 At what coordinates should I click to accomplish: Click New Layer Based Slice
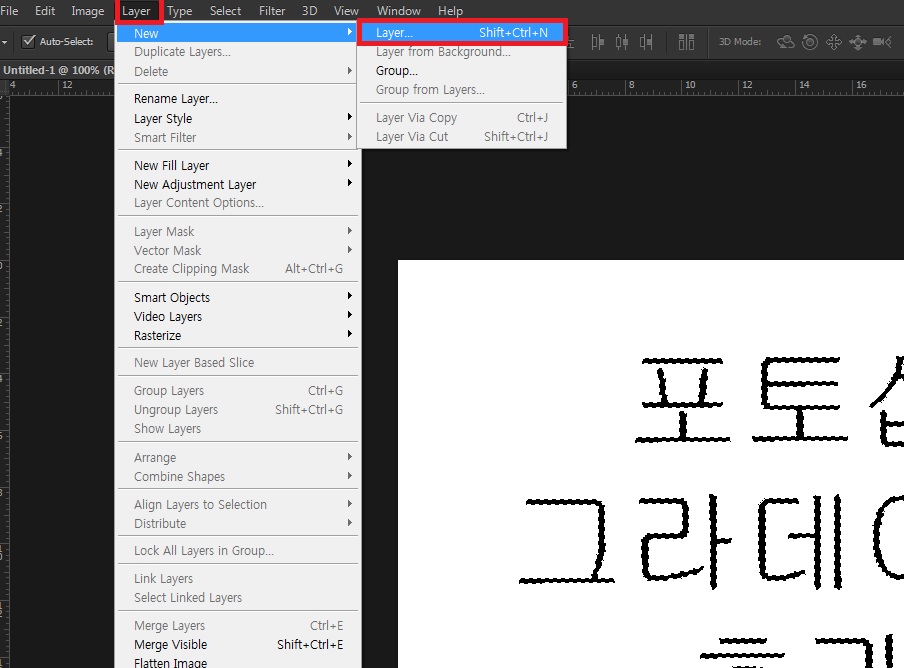(x=238, y=363)
